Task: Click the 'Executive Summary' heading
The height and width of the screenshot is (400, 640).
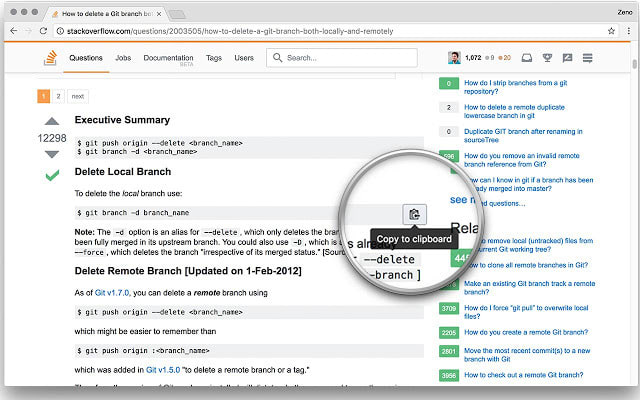Action: point(122,120)
